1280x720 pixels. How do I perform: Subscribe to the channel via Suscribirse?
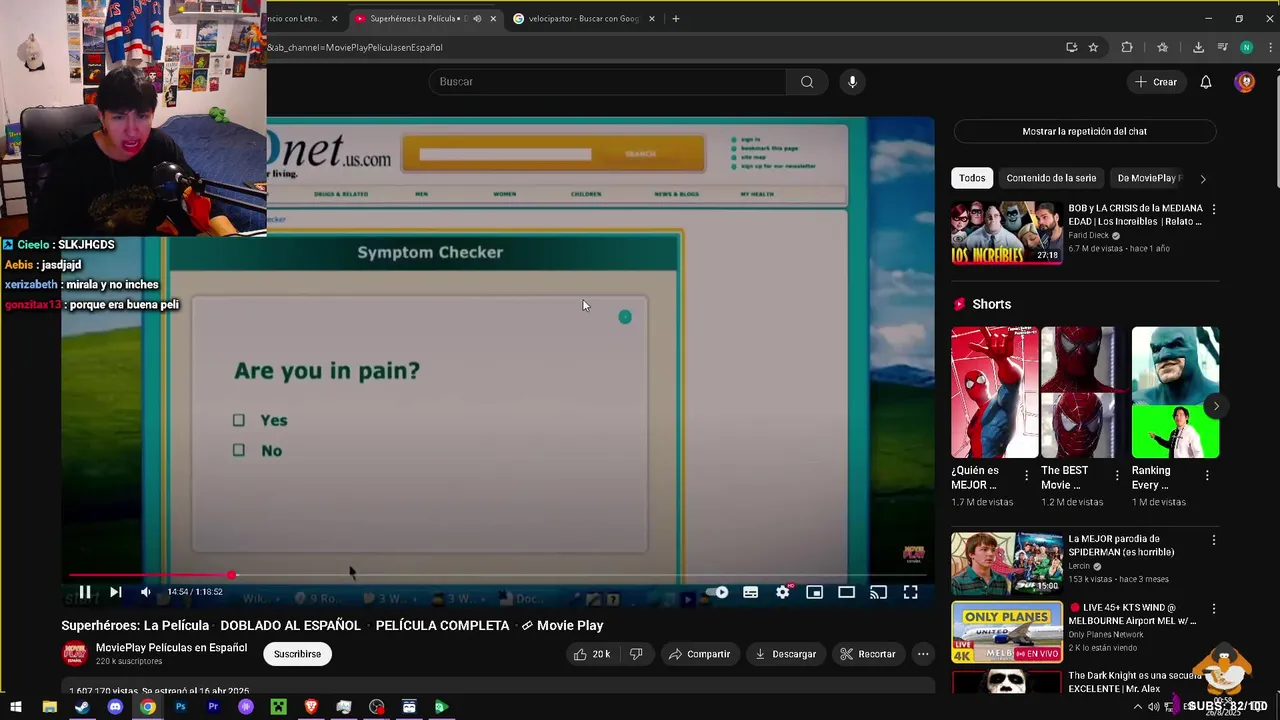coord(297,654)
